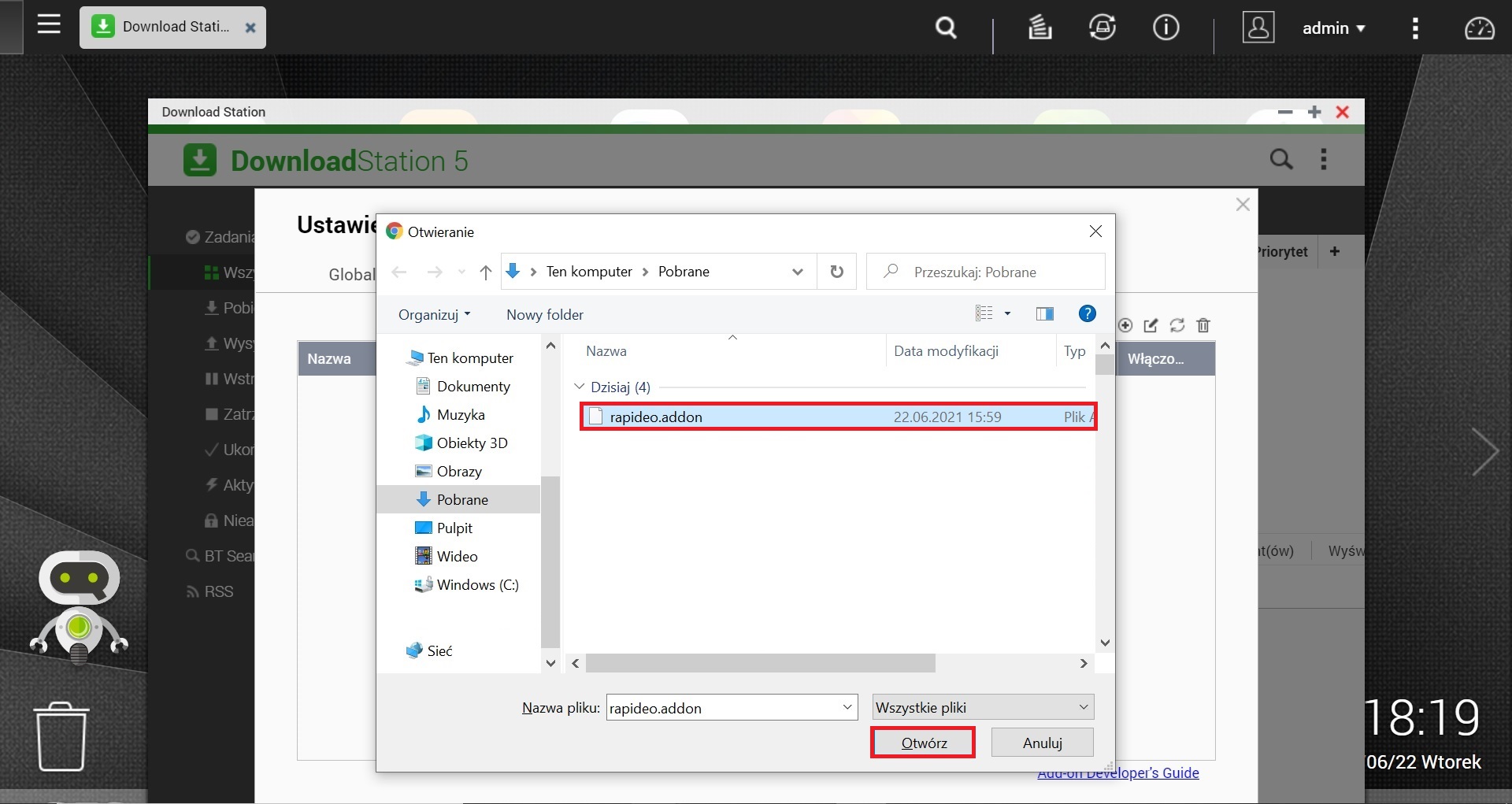The width and height of the screenshot is (1512, 804).
Task: Go forward in file dialog navigation
Action: click(434, 272)
